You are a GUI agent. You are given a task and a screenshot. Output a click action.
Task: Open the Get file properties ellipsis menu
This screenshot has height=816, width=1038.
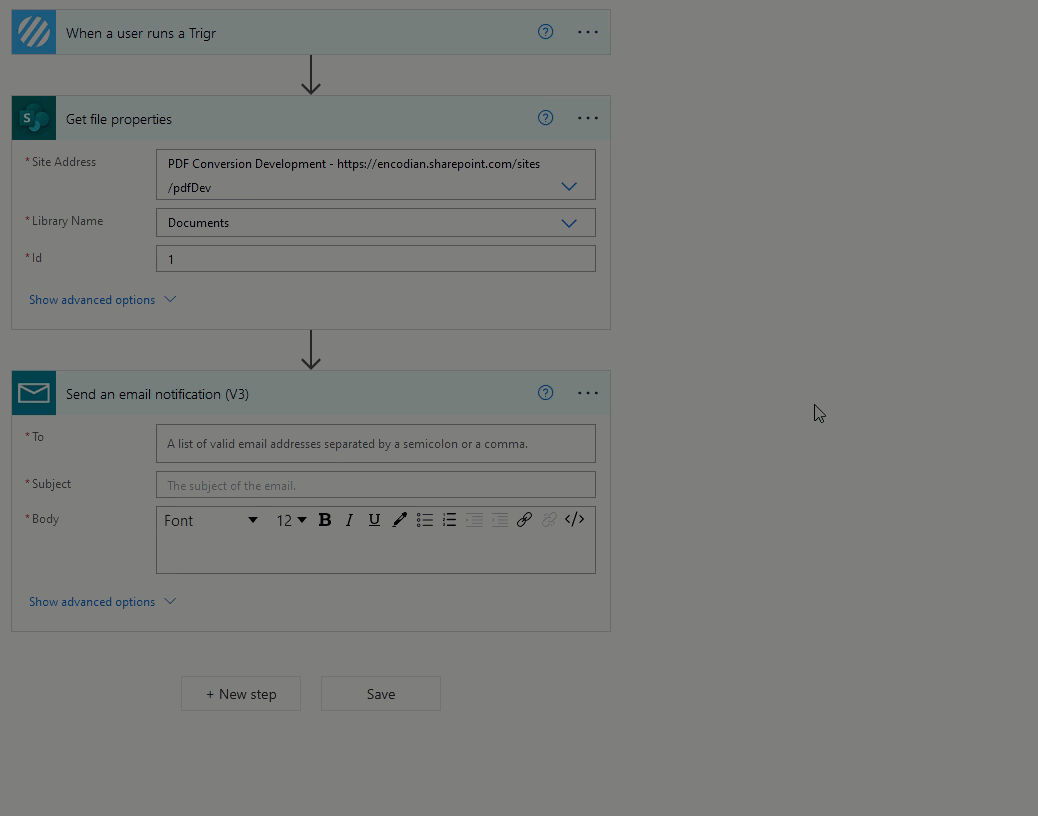point(588,118)
